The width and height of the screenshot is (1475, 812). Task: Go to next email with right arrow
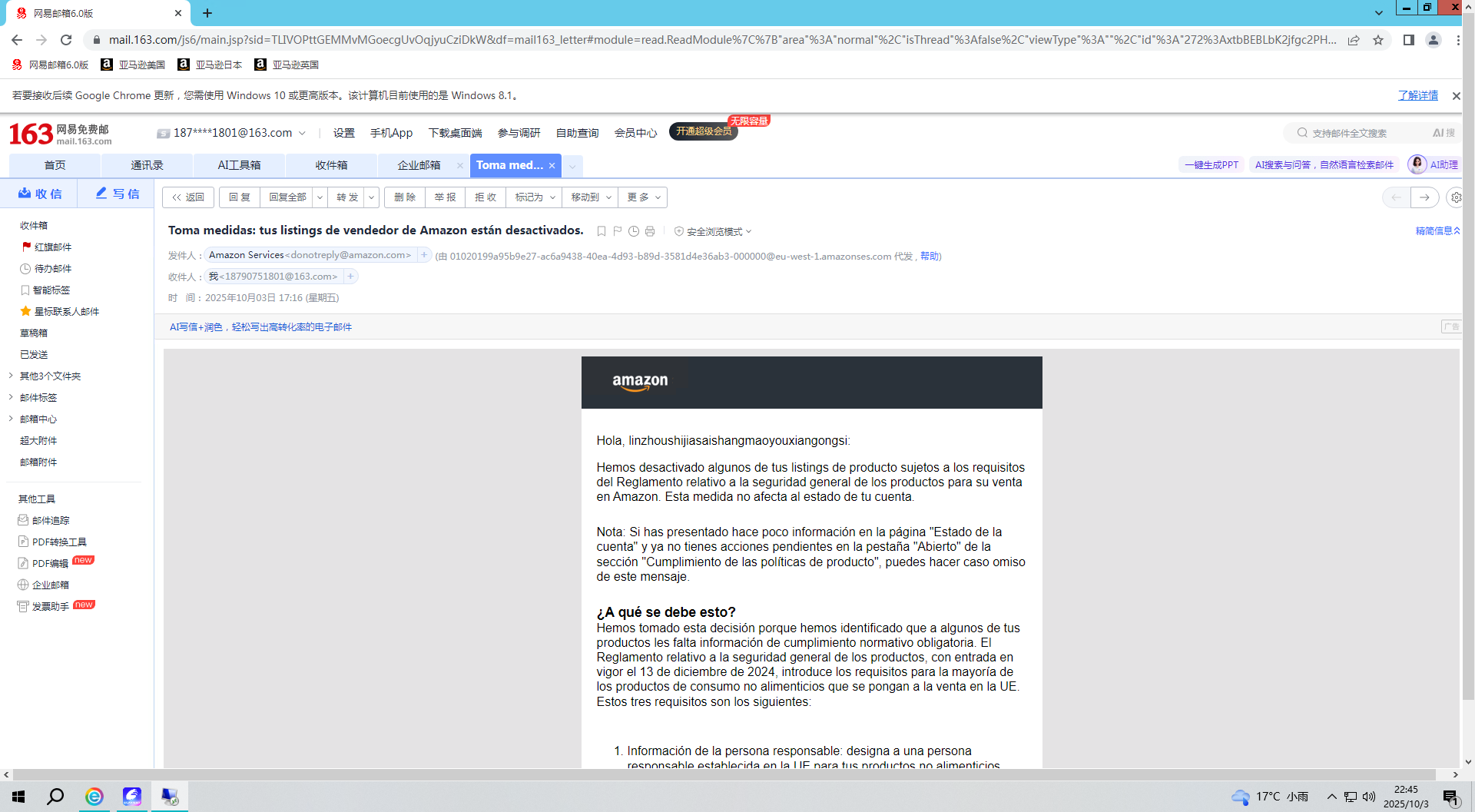1424,197
